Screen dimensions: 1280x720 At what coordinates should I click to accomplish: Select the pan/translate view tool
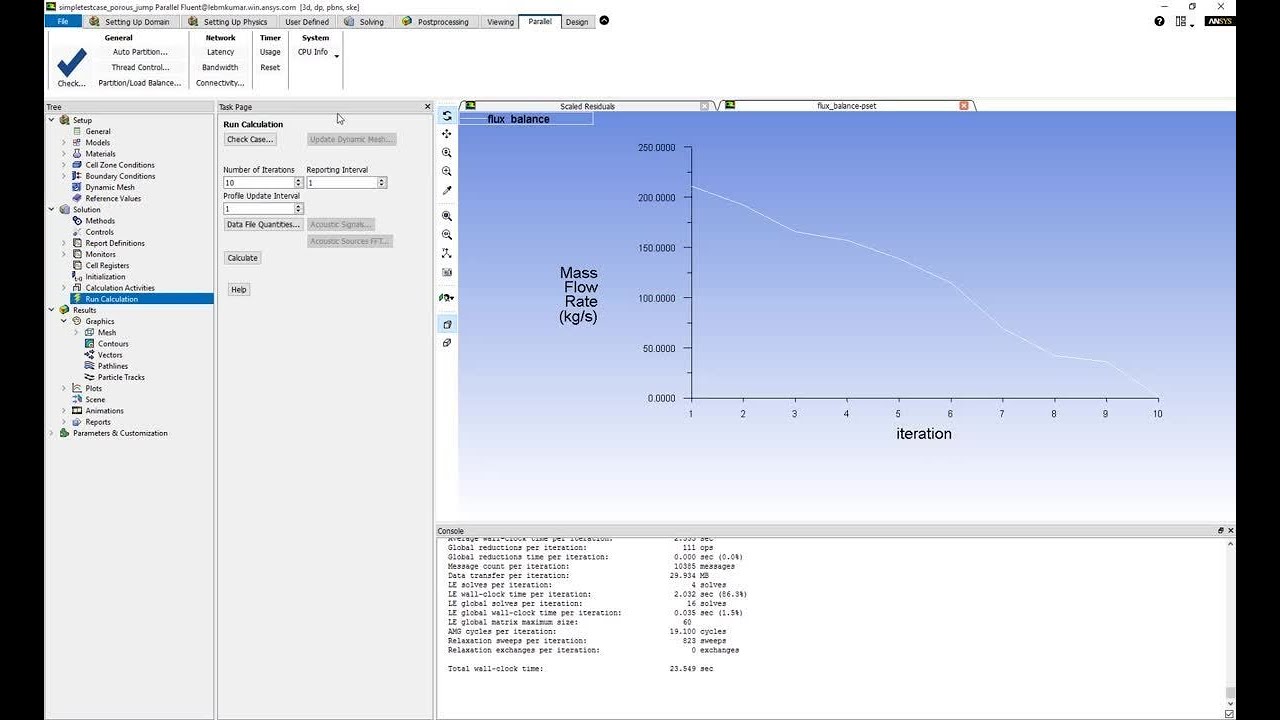pos(447,134)
